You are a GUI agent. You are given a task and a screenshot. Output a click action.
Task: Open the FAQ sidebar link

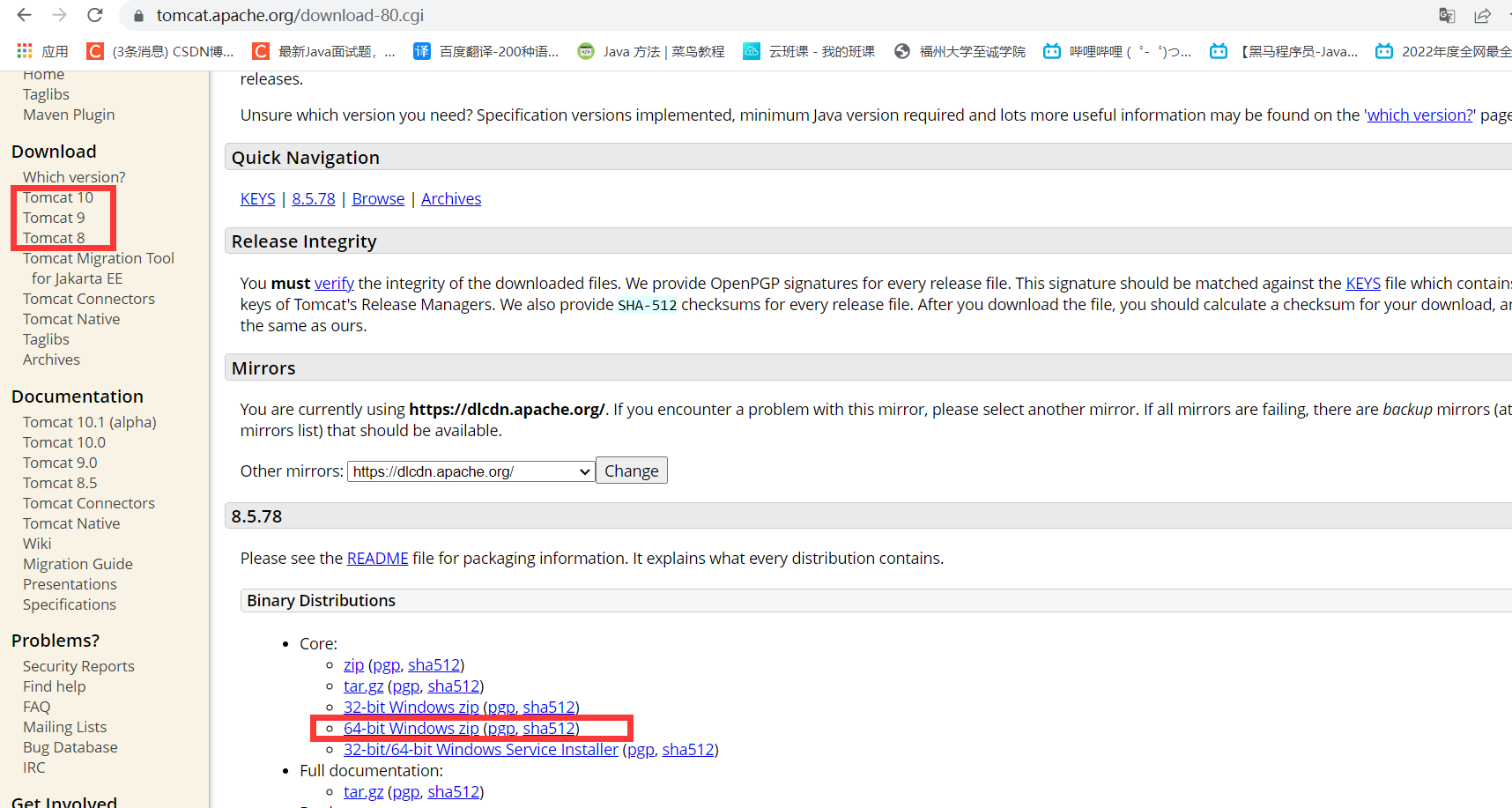(37, 707)
